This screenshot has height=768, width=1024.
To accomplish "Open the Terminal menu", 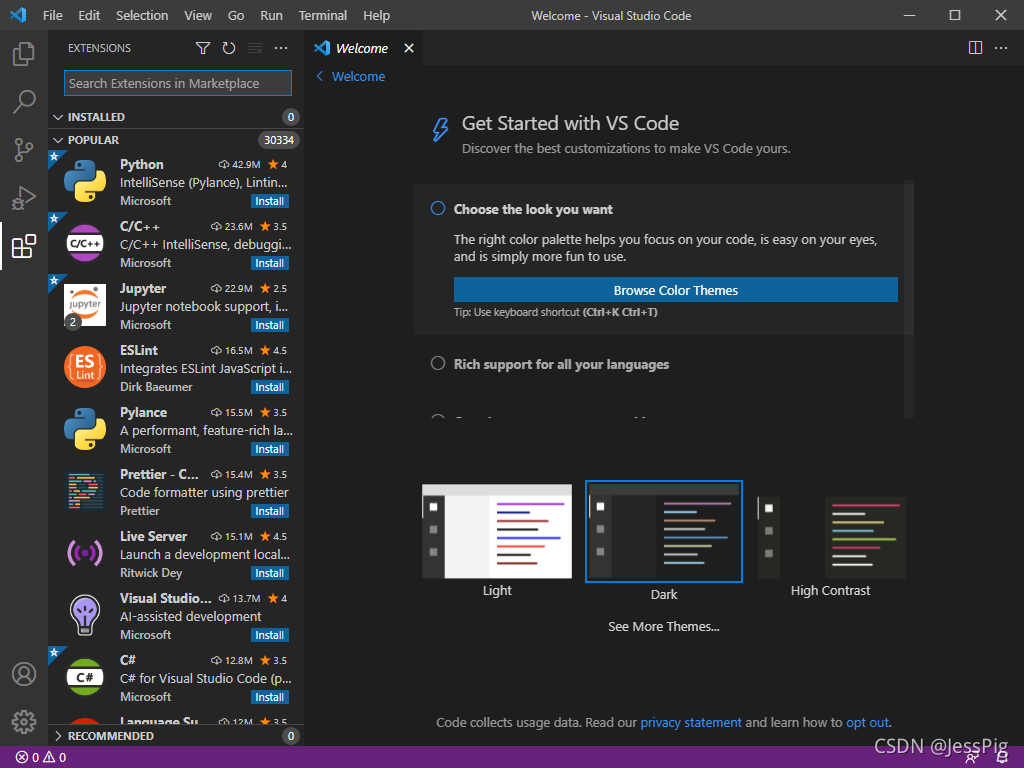I will click(323, 15).
